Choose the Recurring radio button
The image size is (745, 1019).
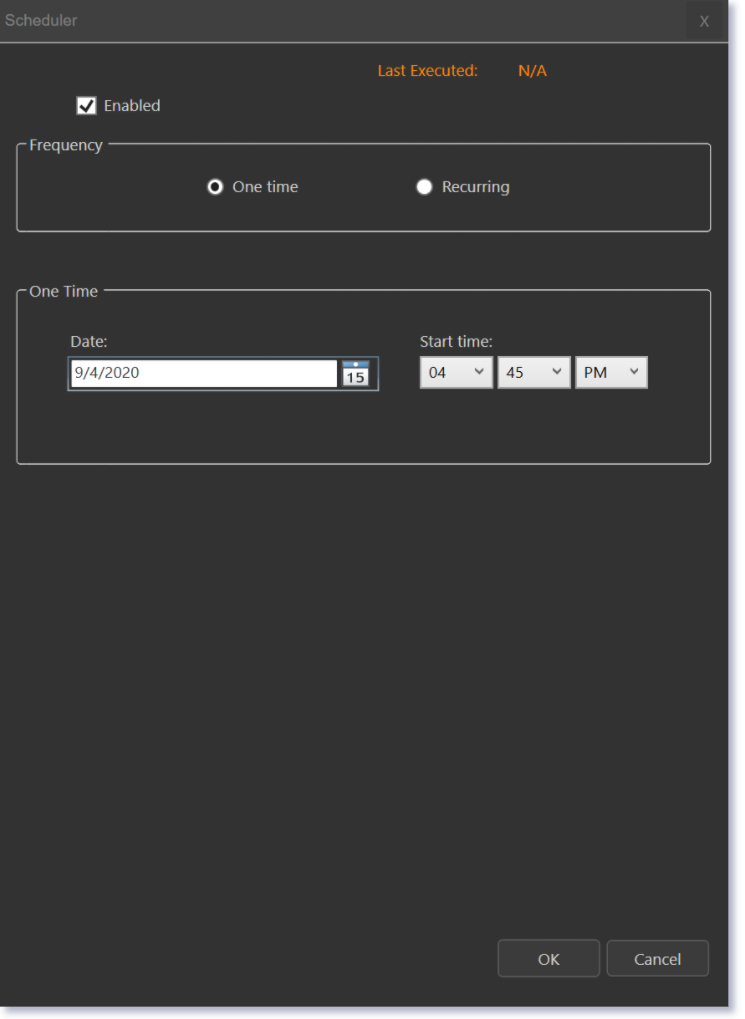(424, 187)
